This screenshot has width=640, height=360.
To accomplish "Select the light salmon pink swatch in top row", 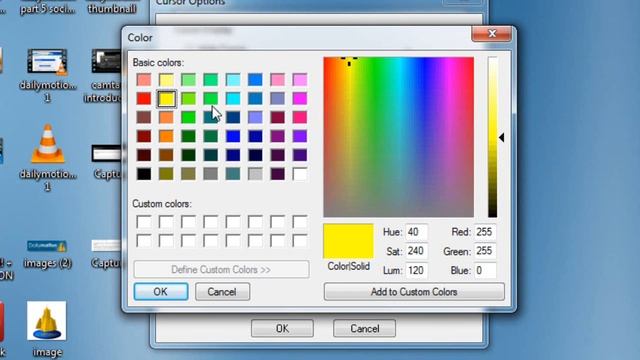I will coord(144,80).
